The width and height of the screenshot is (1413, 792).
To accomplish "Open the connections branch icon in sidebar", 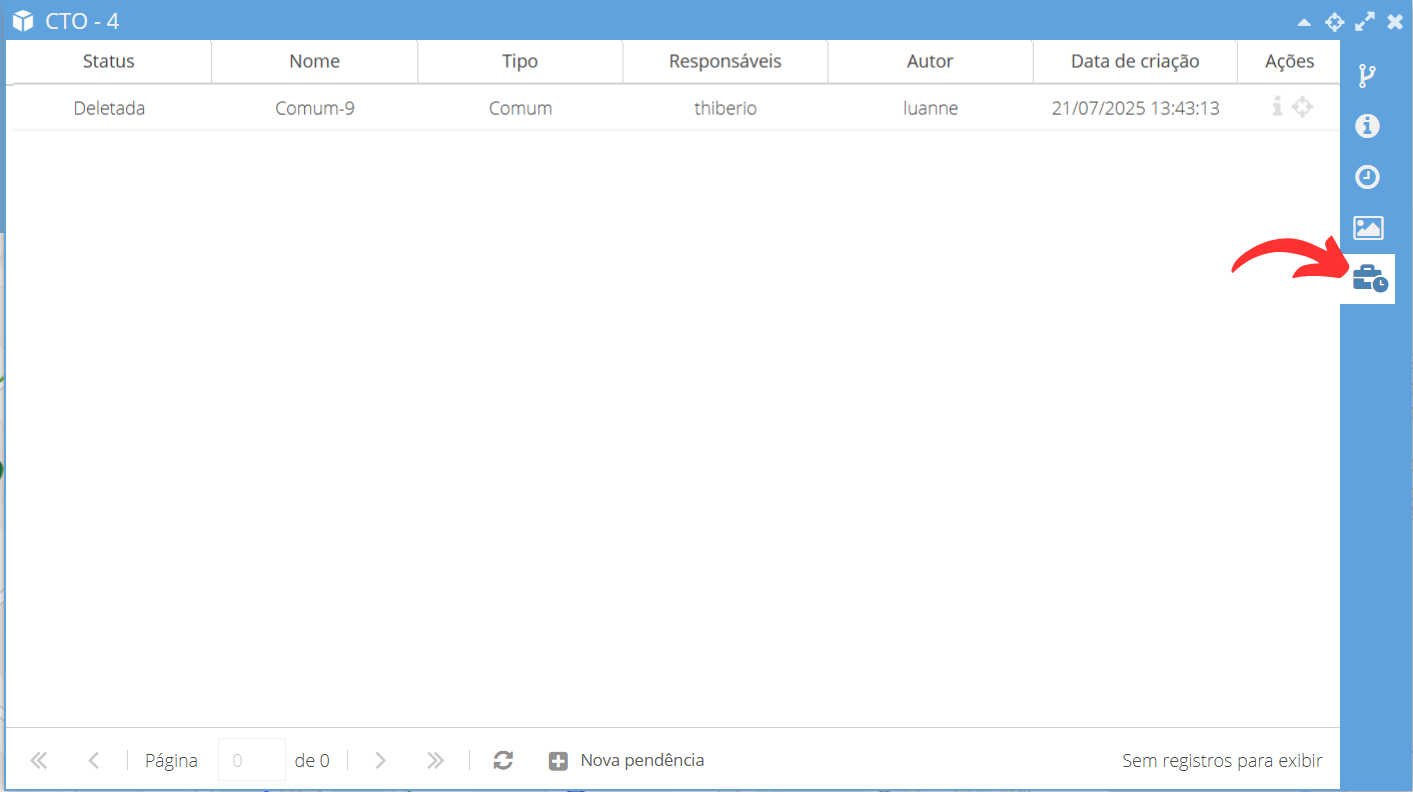I will pos(1367,75).
